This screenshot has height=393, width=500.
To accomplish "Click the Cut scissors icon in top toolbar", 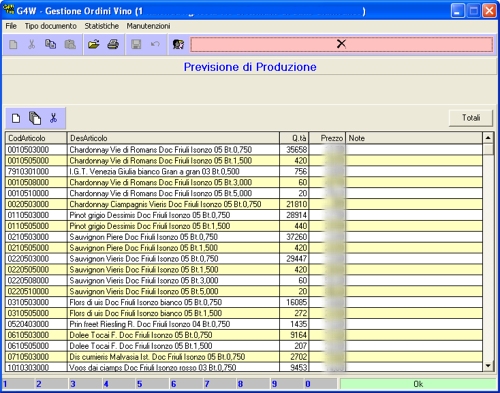I will tap(32, 44).
